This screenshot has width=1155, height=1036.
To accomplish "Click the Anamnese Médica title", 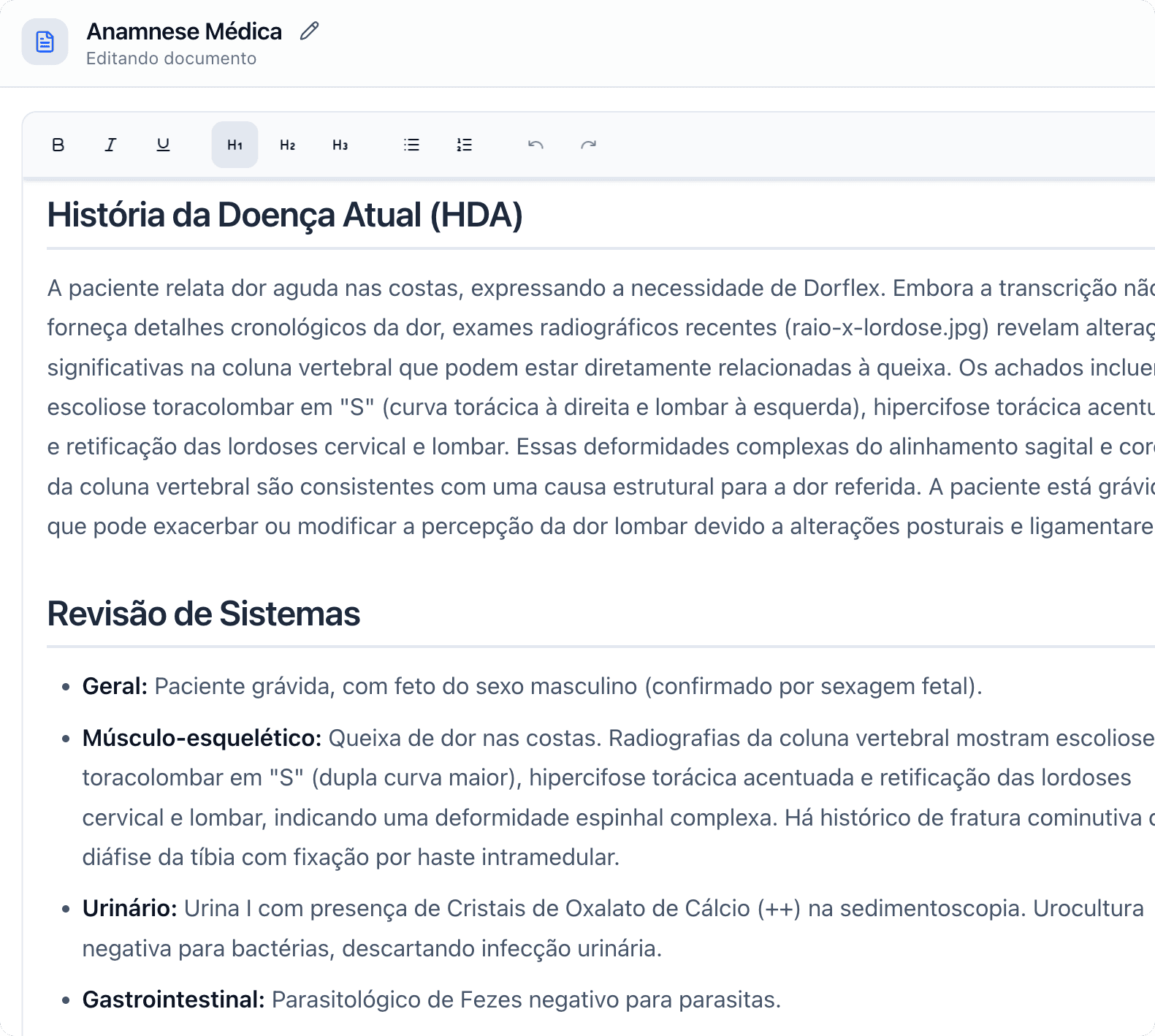I will point(184,31).
